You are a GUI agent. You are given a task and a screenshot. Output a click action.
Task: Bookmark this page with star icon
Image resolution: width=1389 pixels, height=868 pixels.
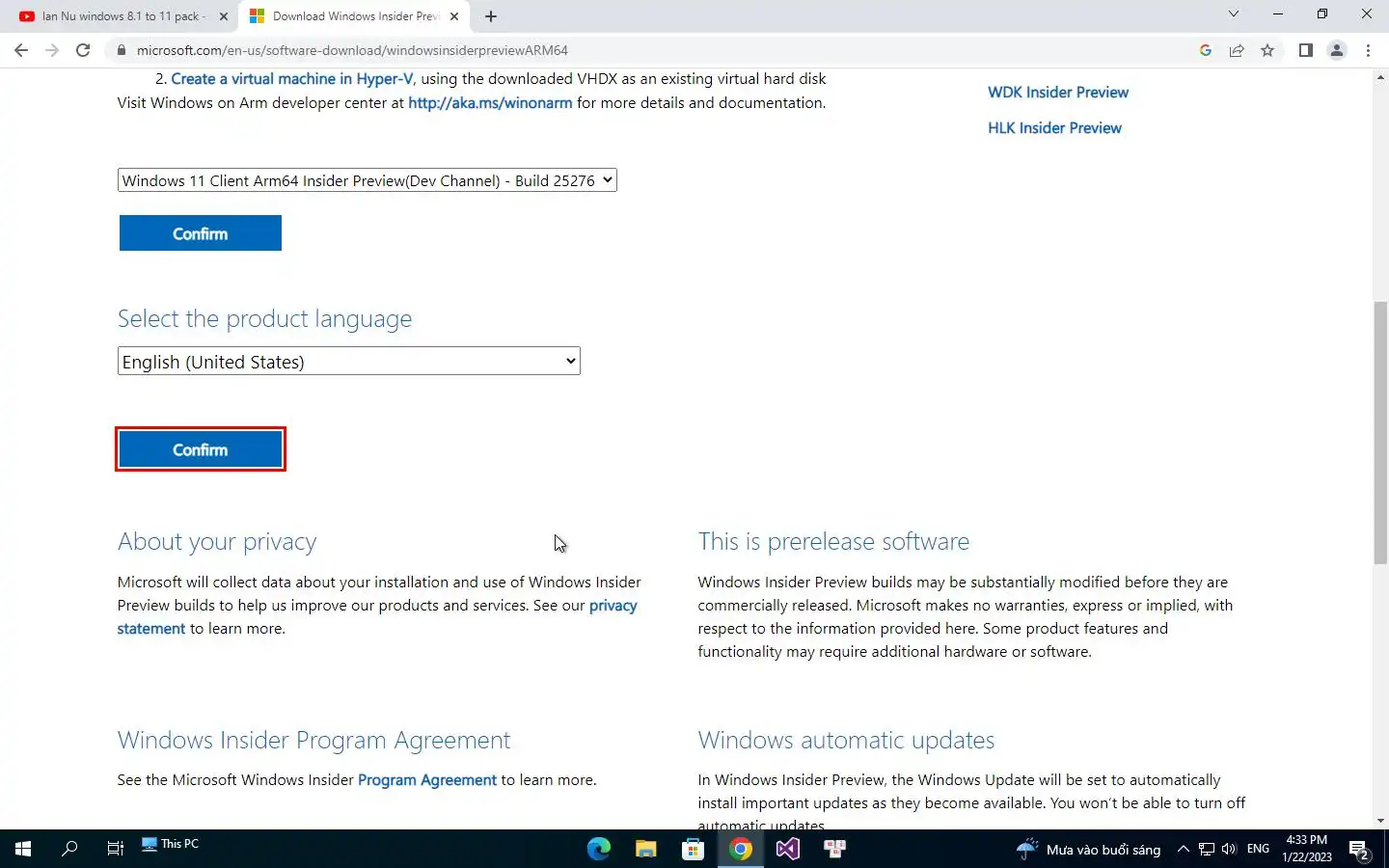[1267, 50]
